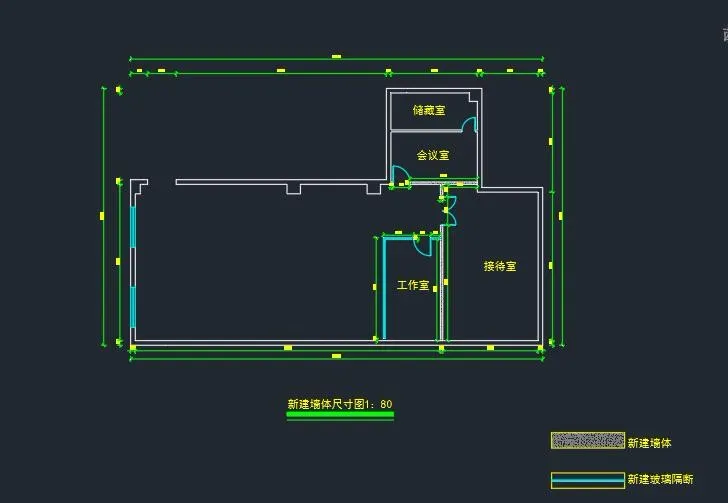Select the 新建玻璃隔断 legend text
The width and height of the screenshot is (728, 503).
660,479
